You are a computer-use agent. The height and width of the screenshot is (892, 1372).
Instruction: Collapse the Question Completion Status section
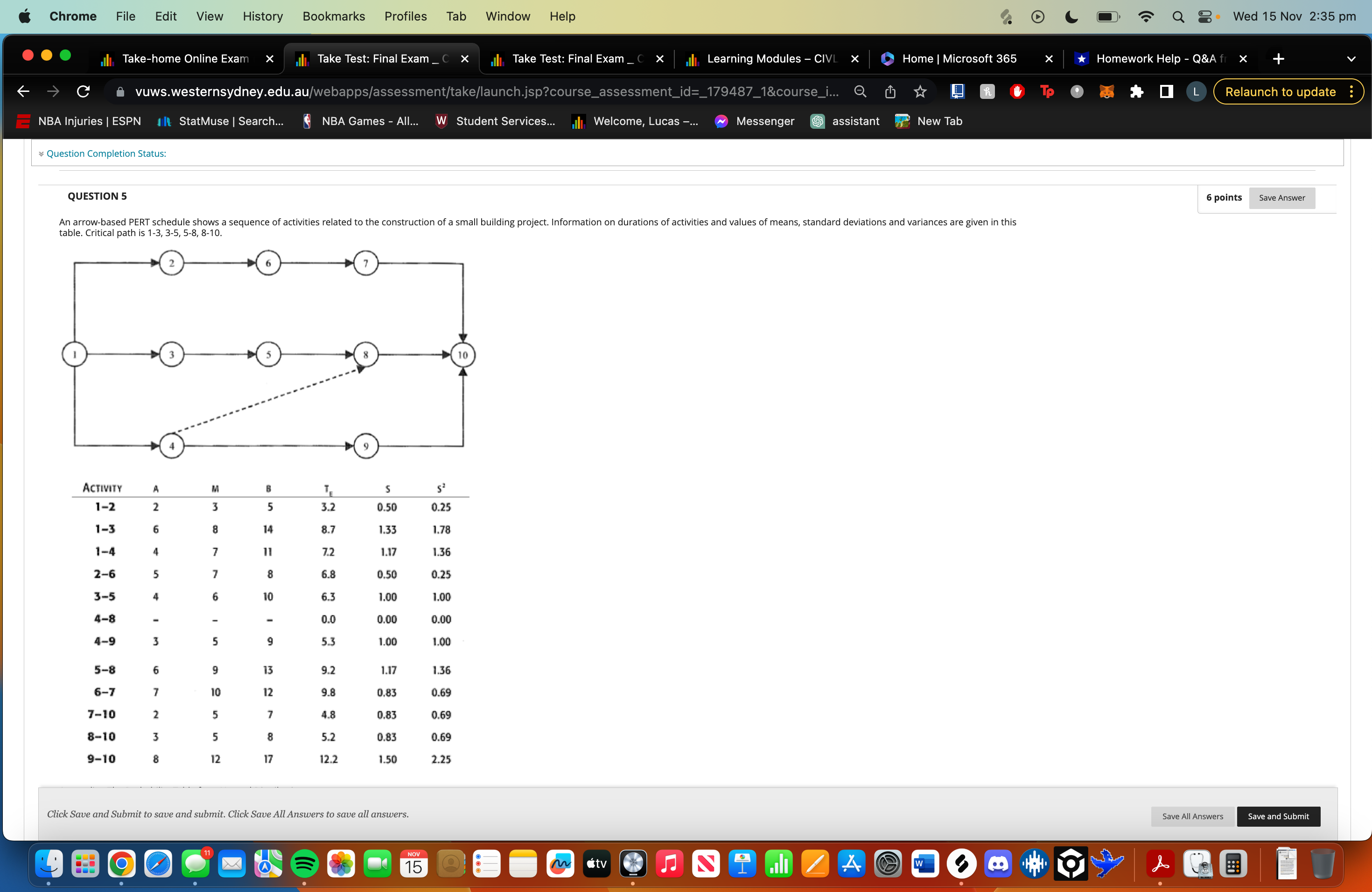pyautogui.click(x=40, y=153)
